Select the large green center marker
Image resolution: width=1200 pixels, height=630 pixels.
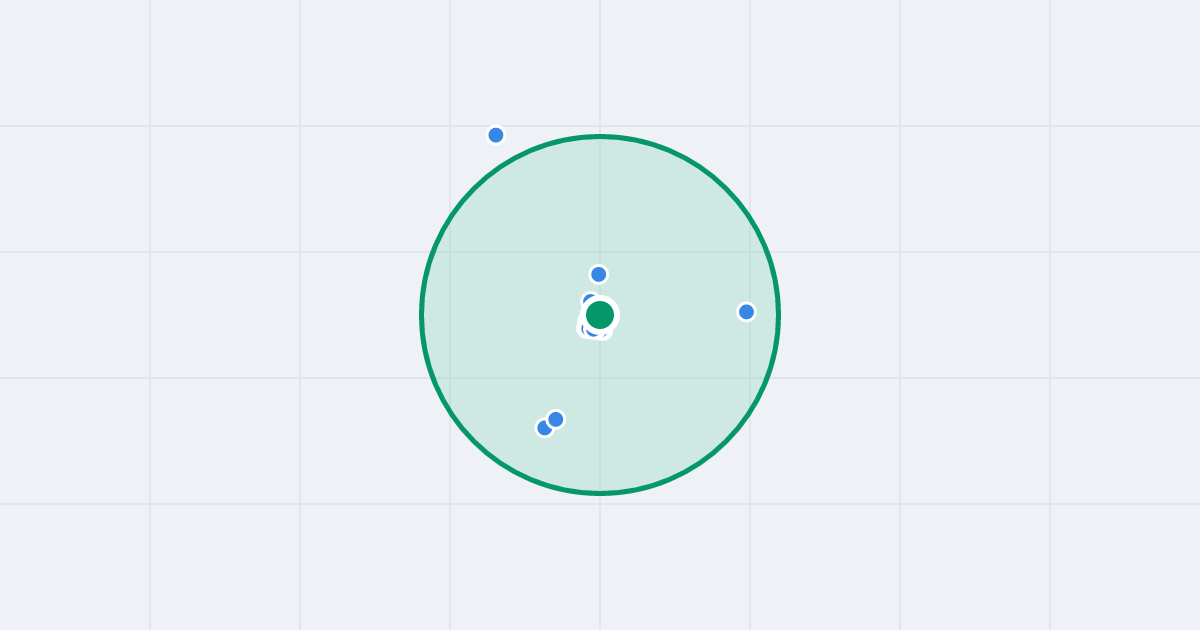pyautogui.click(x=600, y=315)
